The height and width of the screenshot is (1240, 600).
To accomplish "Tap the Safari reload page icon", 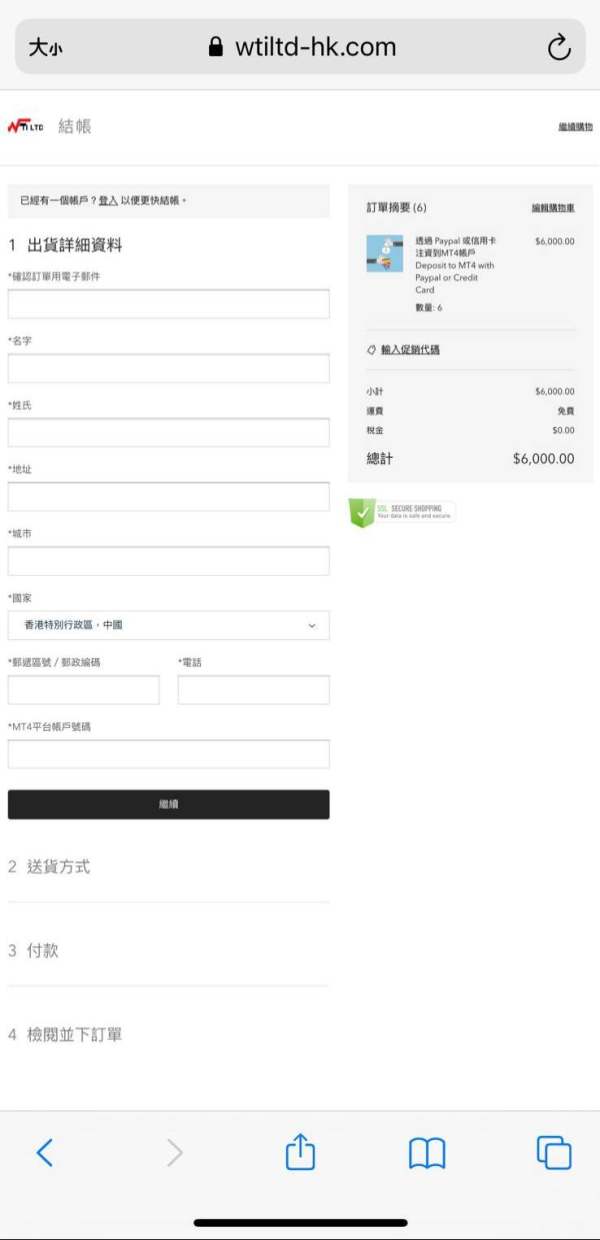I will click(559, 47).
